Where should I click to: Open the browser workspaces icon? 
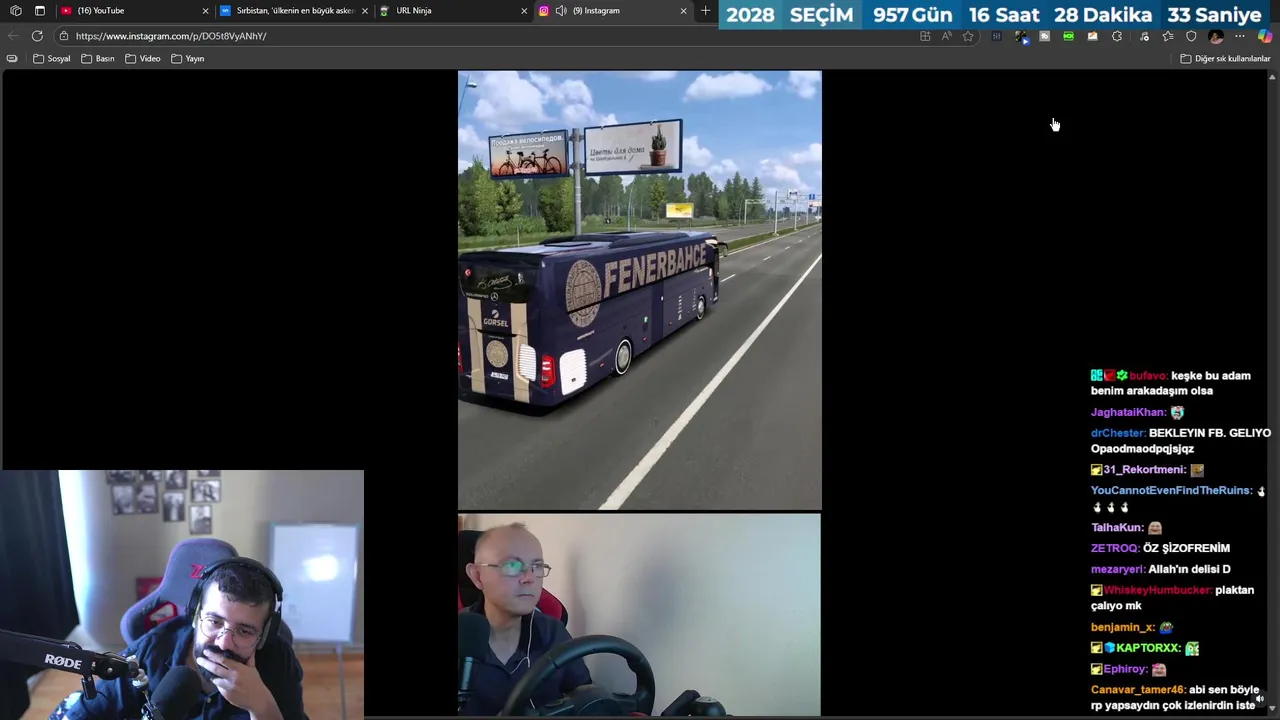click(15, 10)
